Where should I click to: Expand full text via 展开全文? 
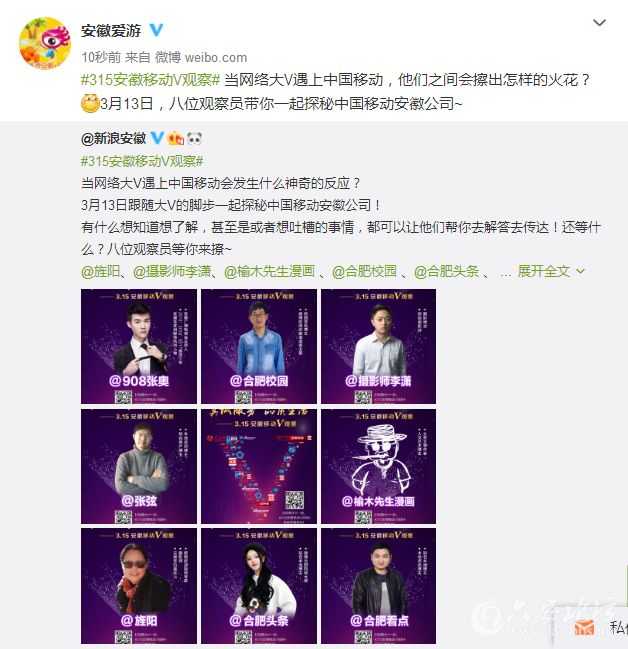pyautogui.click(x=543, y=272)
